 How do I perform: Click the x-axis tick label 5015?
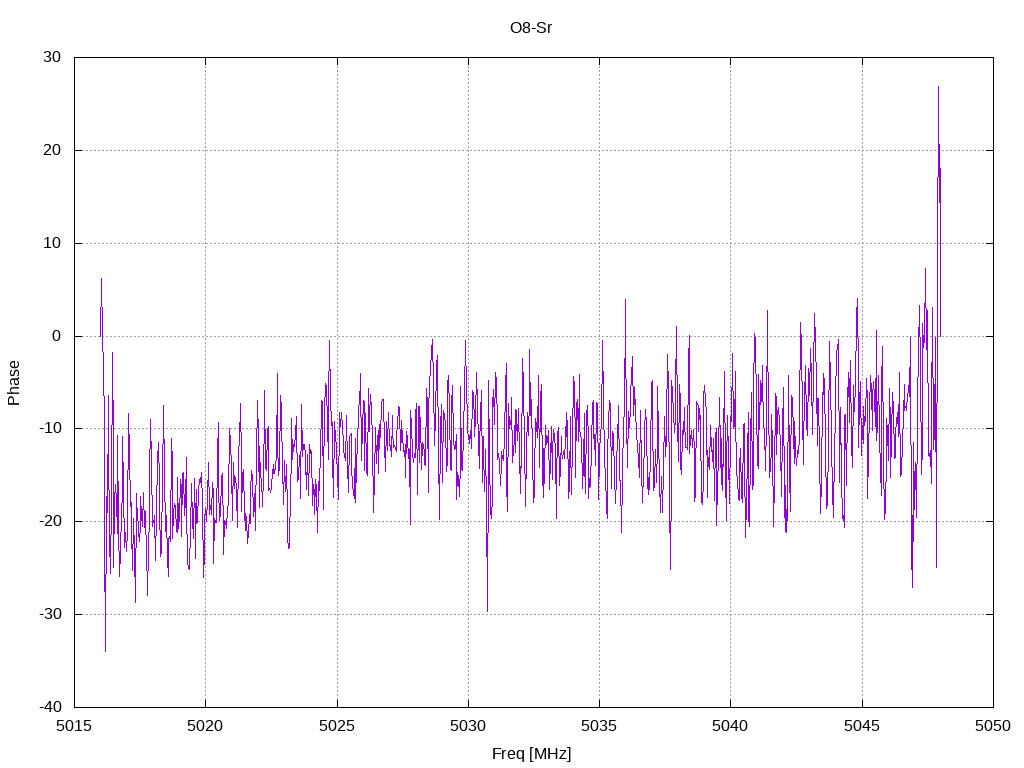74,726
